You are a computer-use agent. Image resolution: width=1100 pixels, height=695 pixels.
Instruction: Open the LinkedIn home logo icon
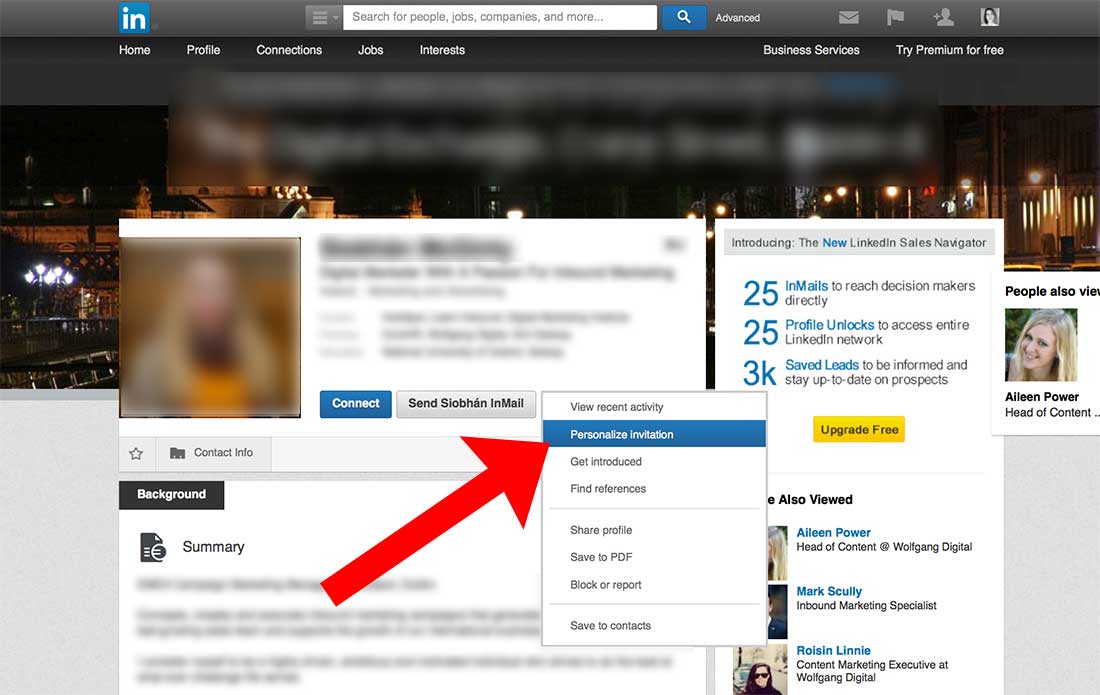click(x=134, y=16)
